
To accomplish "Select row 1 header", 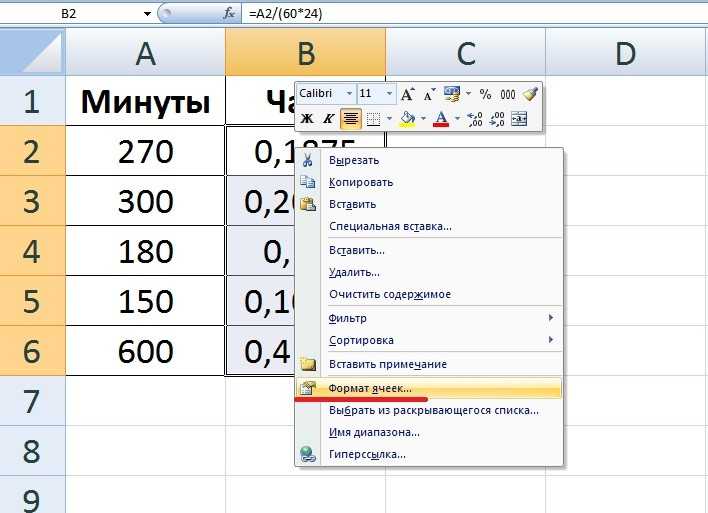I will [x=33, y=100].
